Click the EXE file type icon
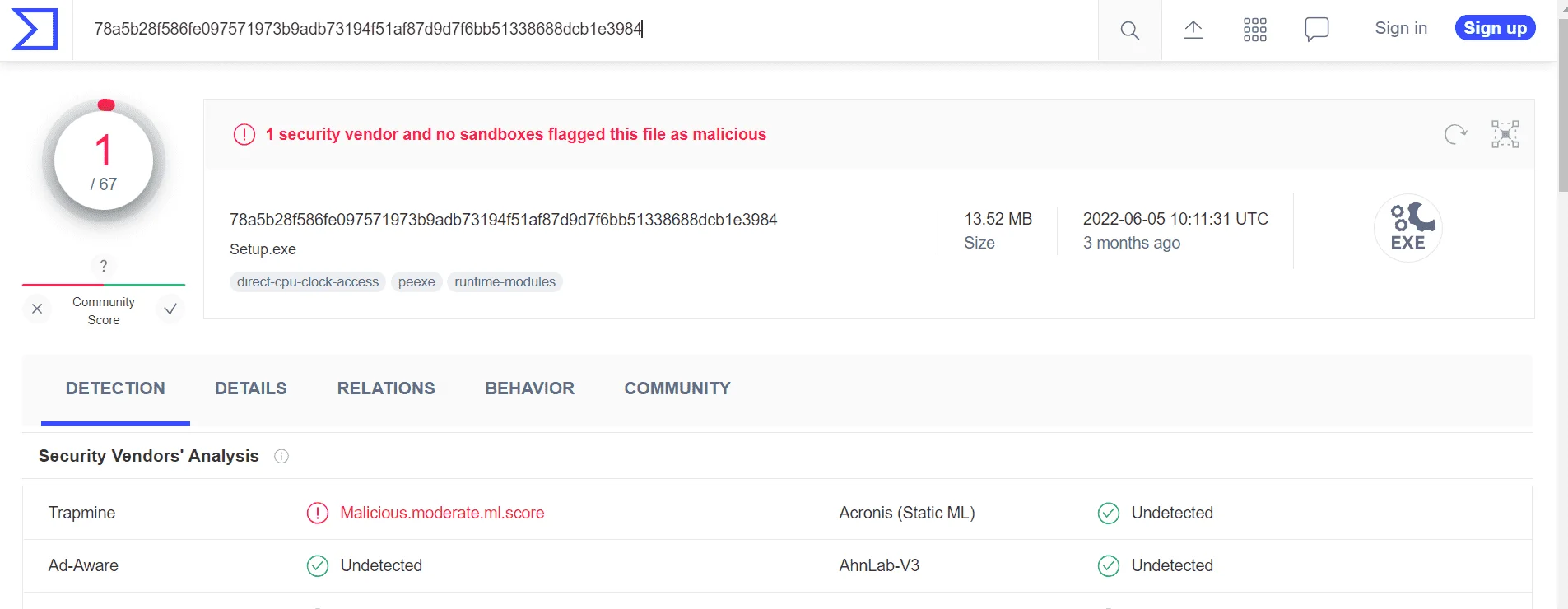 pos(1408,228)
